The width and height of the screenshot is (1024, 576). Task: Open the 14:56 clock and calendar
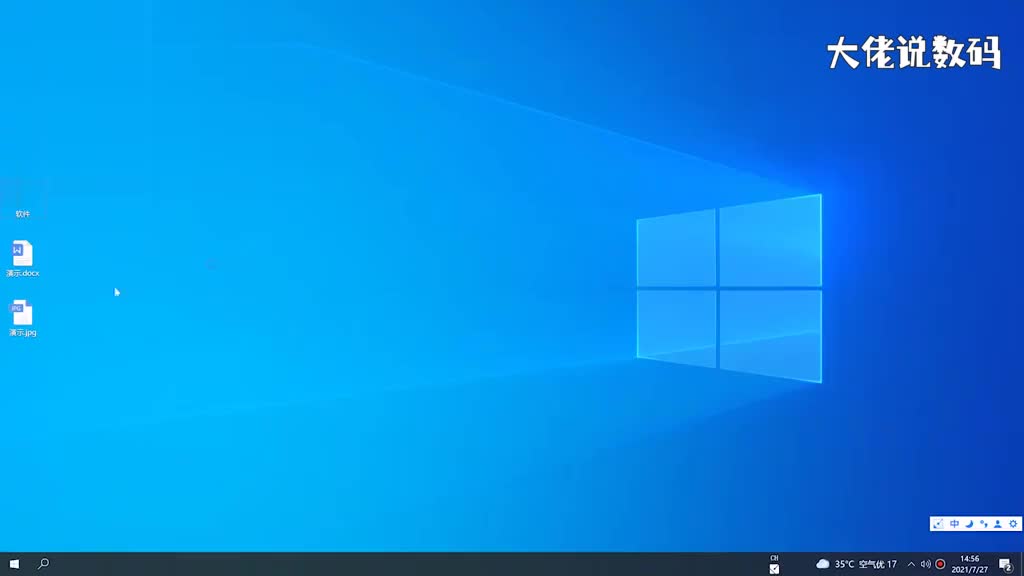pos(970,564)
